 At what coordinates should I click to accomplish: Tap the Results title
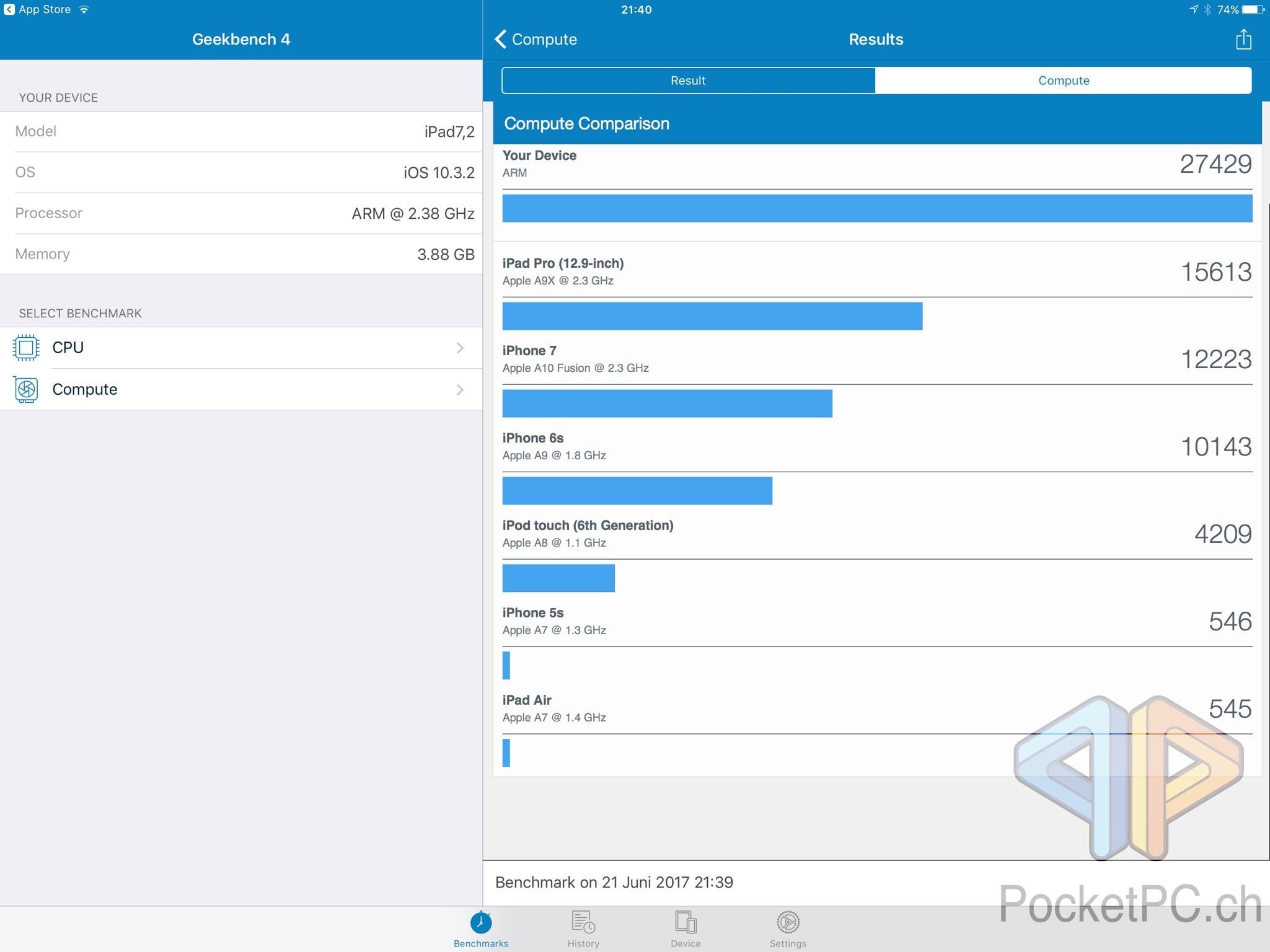tap(876, 39)
